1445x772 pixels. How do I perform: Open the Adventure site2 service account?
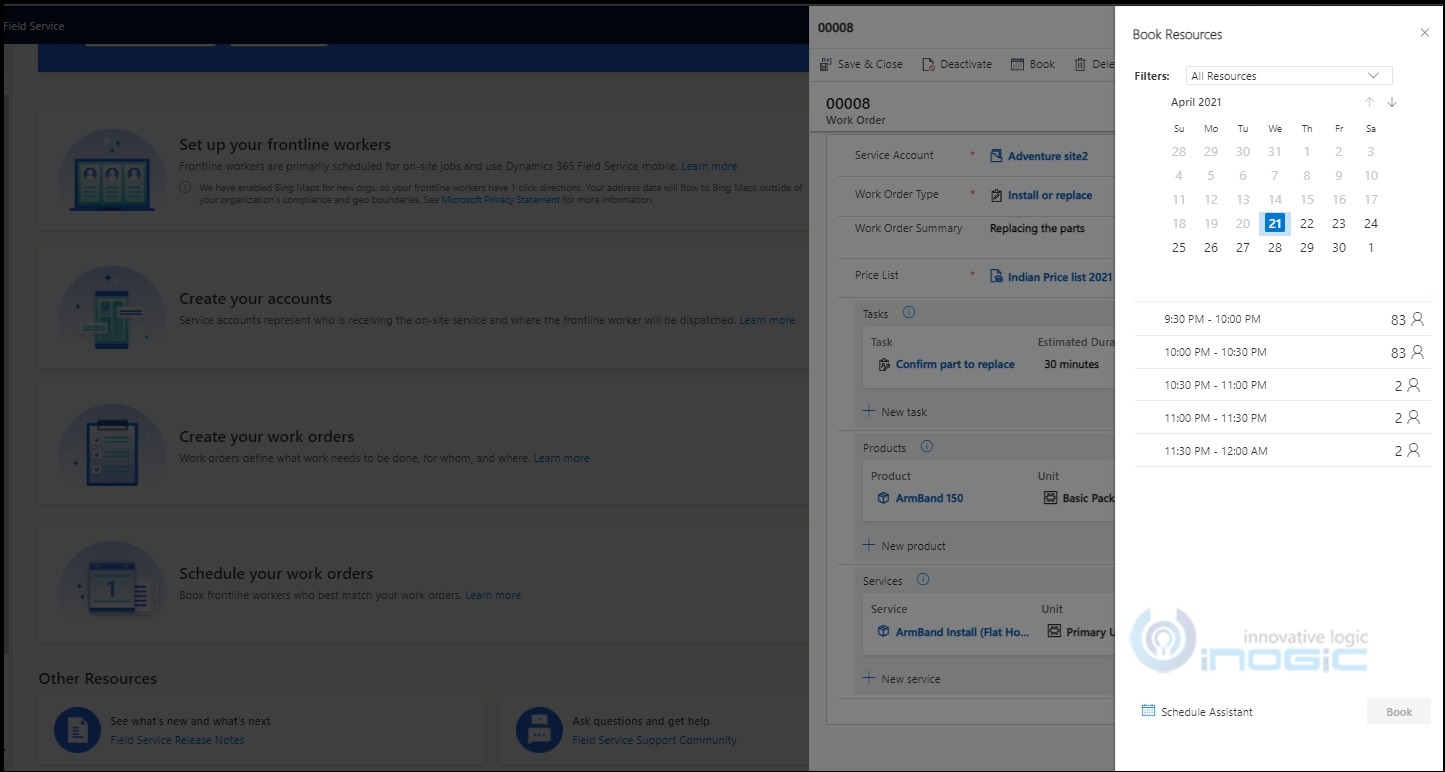tap(1047, 156)
